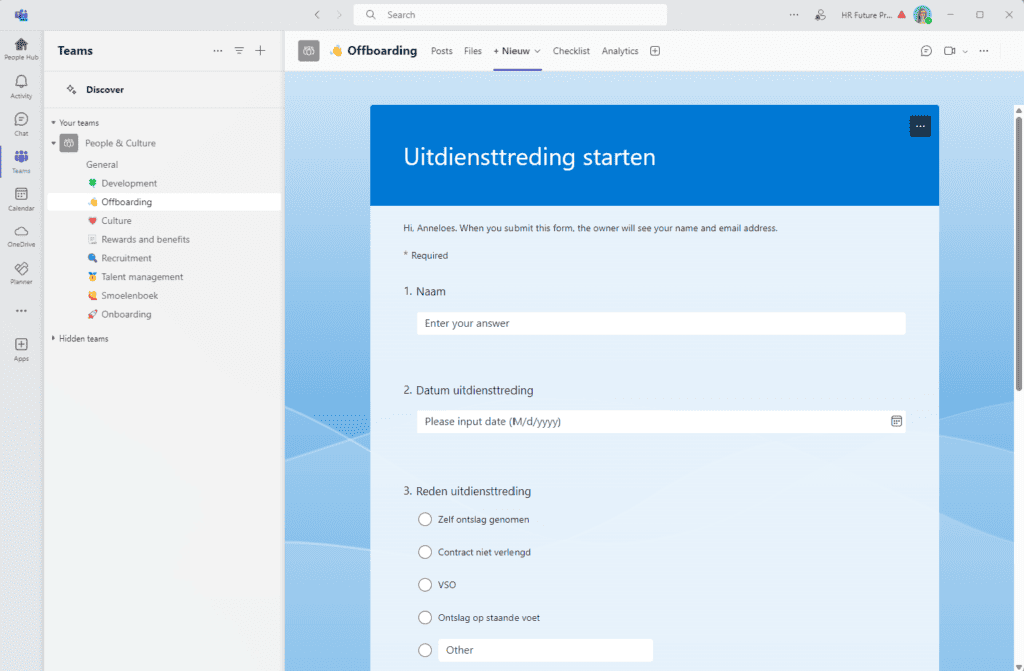The height and width of the screenshot is (671, 1024).
Task: Start a meeting with the camera icon
Action: 950,51
